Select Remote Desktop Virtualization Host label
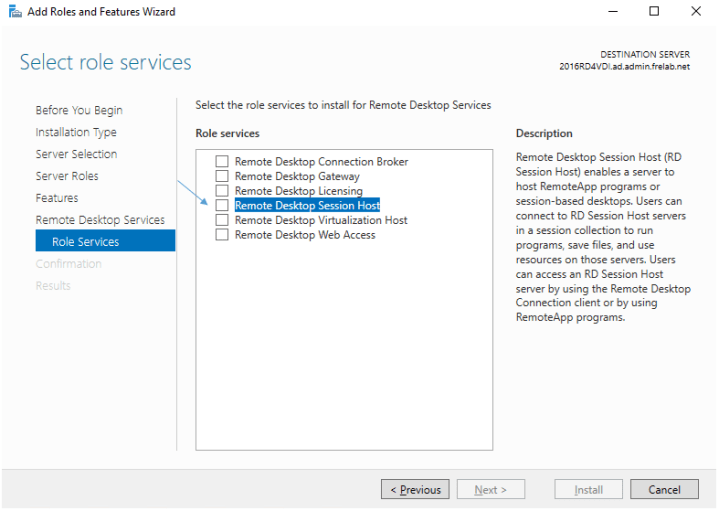Image resolution: width=719 pixels, height=511 pixels. (x=321, y=220)
